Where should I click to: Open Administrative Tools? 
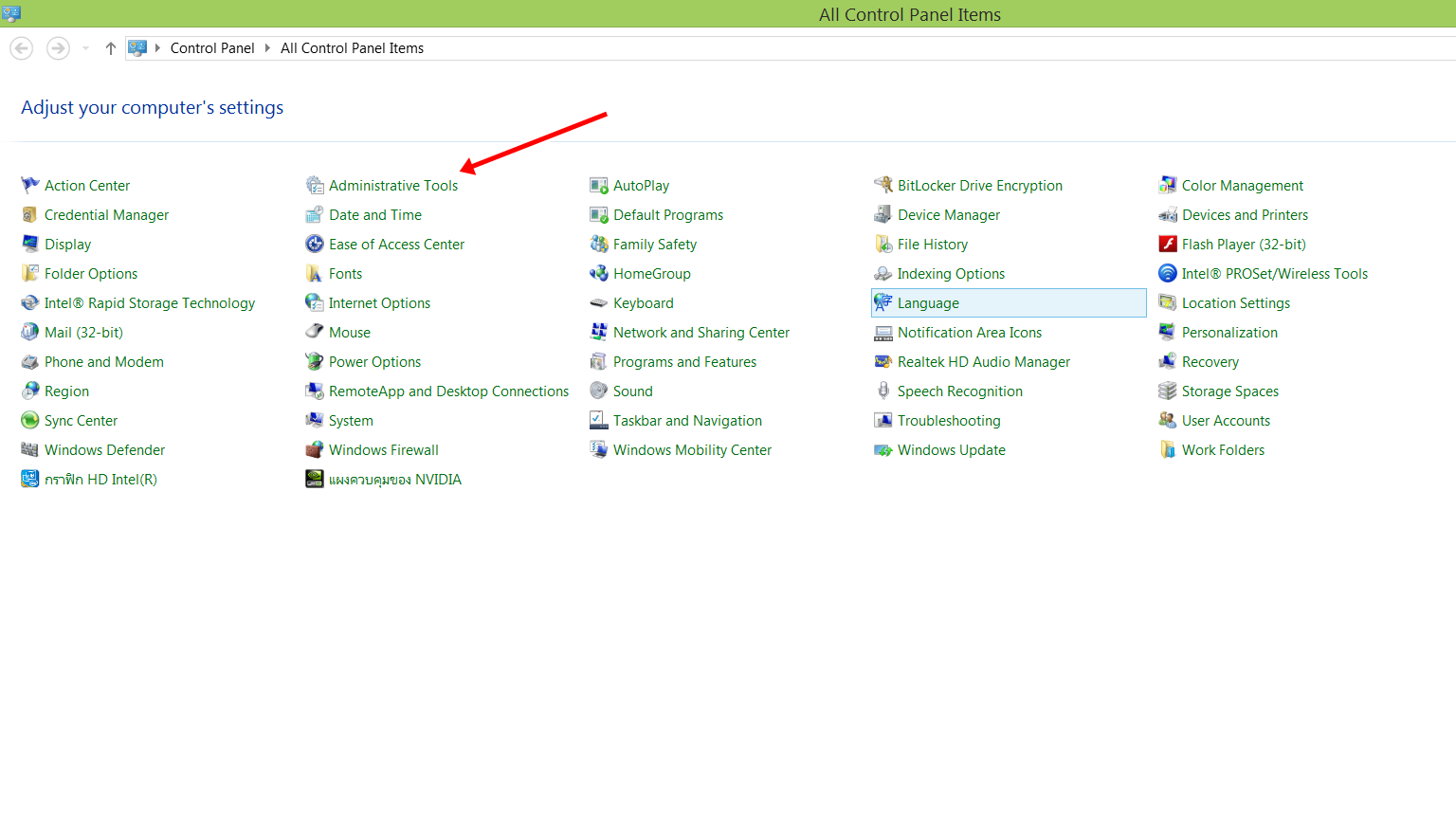coord(392,185)
